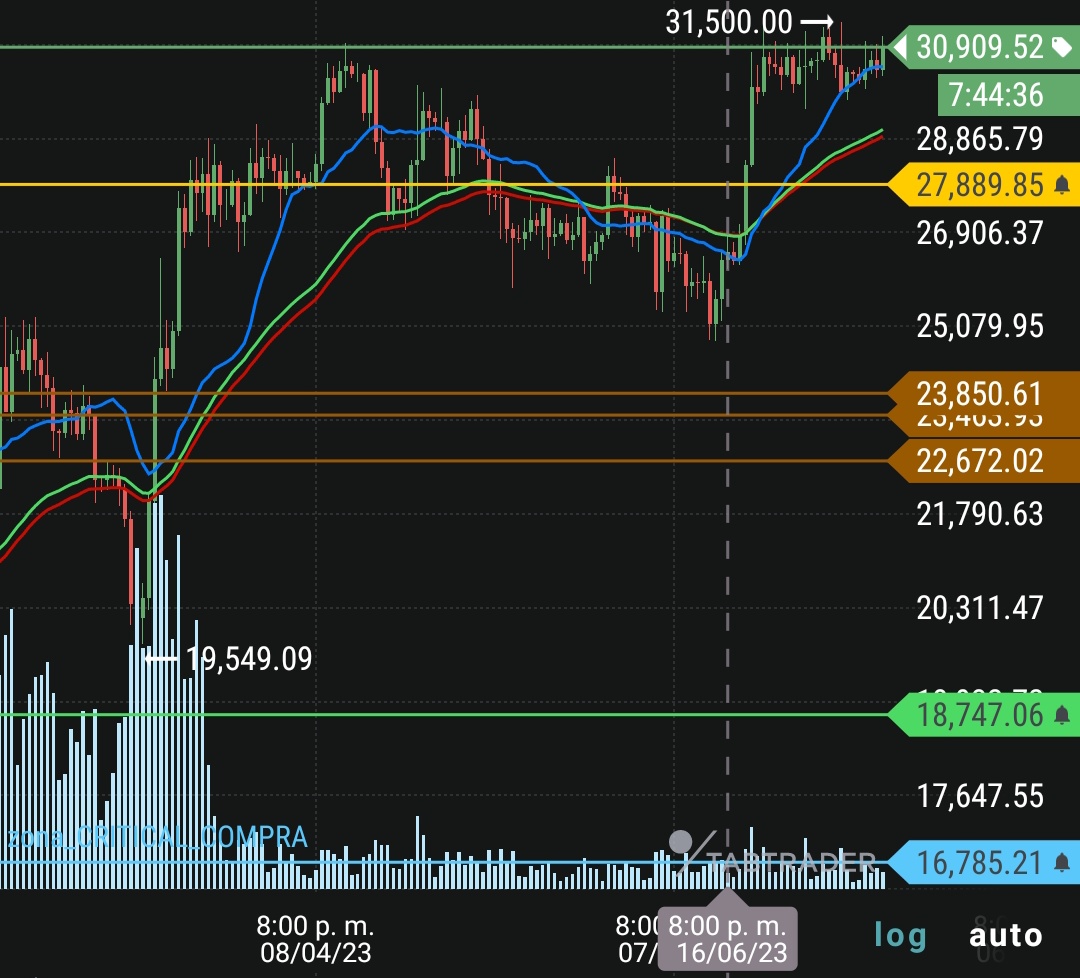
Task: Click the 21,790.63 price axis value
Action: (979, 514)
